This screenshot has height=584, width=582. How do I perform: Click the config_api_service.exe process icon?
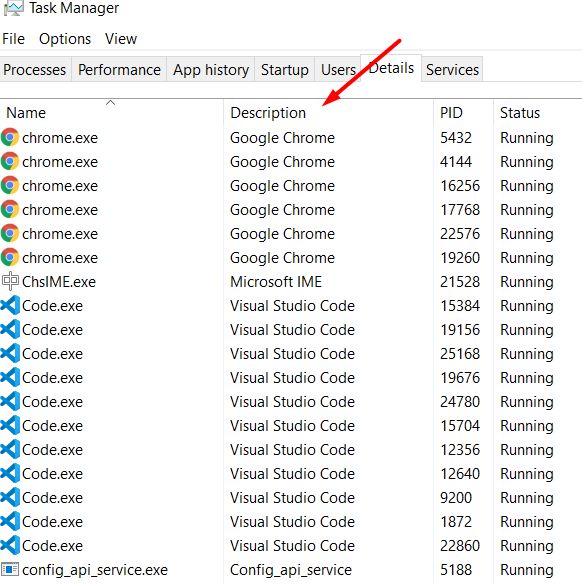point(10,569)
